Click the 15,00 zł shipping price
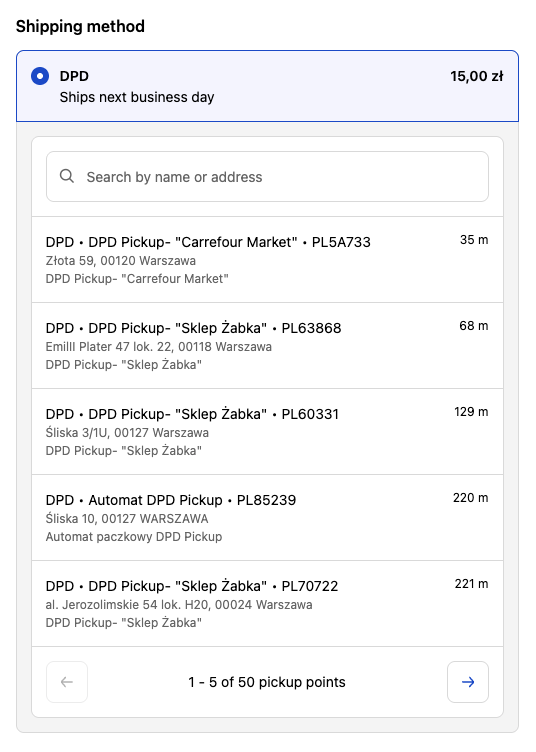 477,76
